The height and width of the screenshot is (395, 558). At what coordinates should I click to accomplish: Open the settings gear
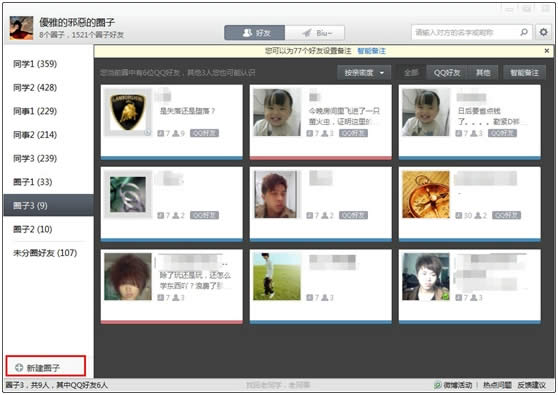click(543, 32)
